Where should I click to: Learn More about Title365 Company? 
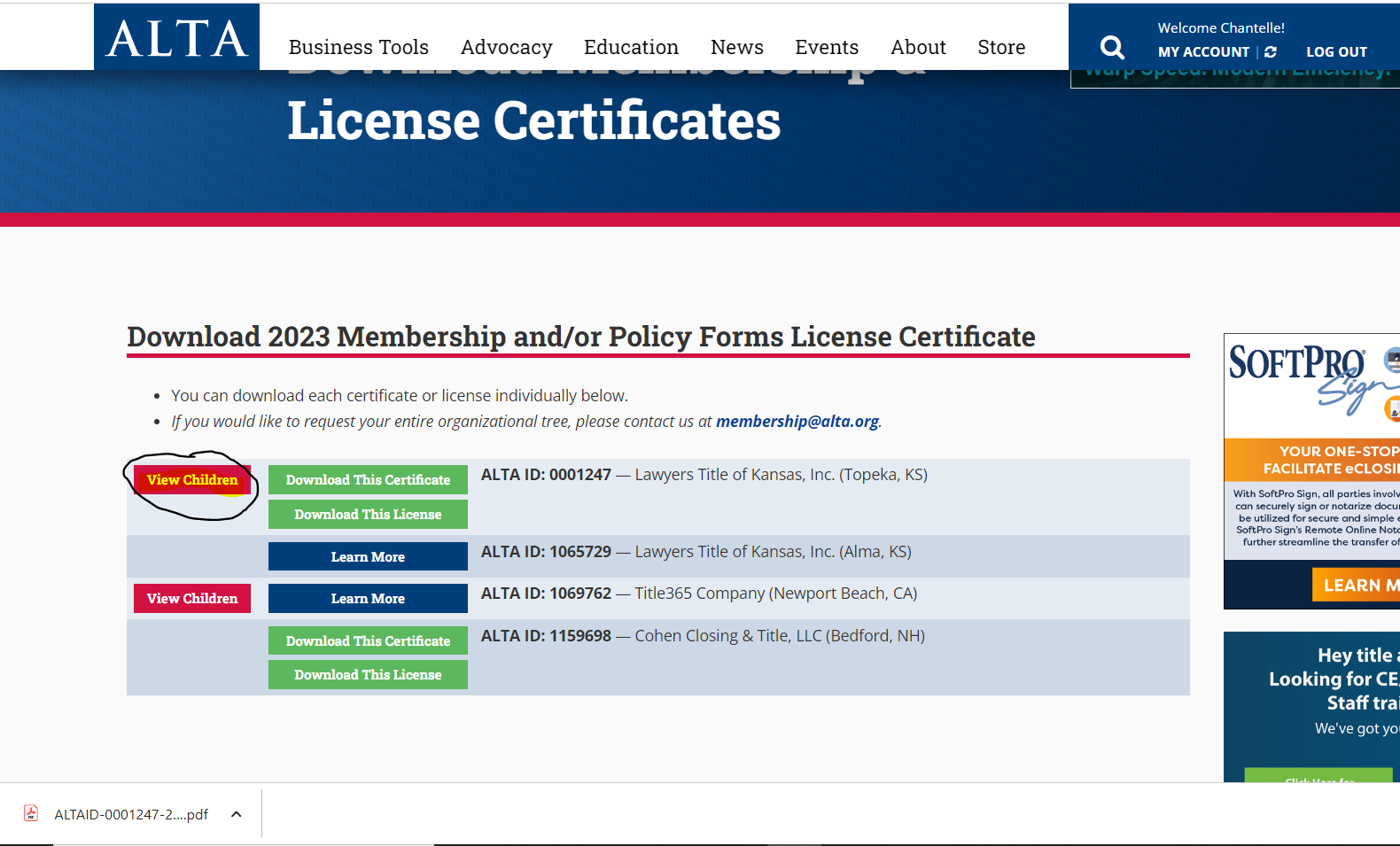click(x=368, y=599)
